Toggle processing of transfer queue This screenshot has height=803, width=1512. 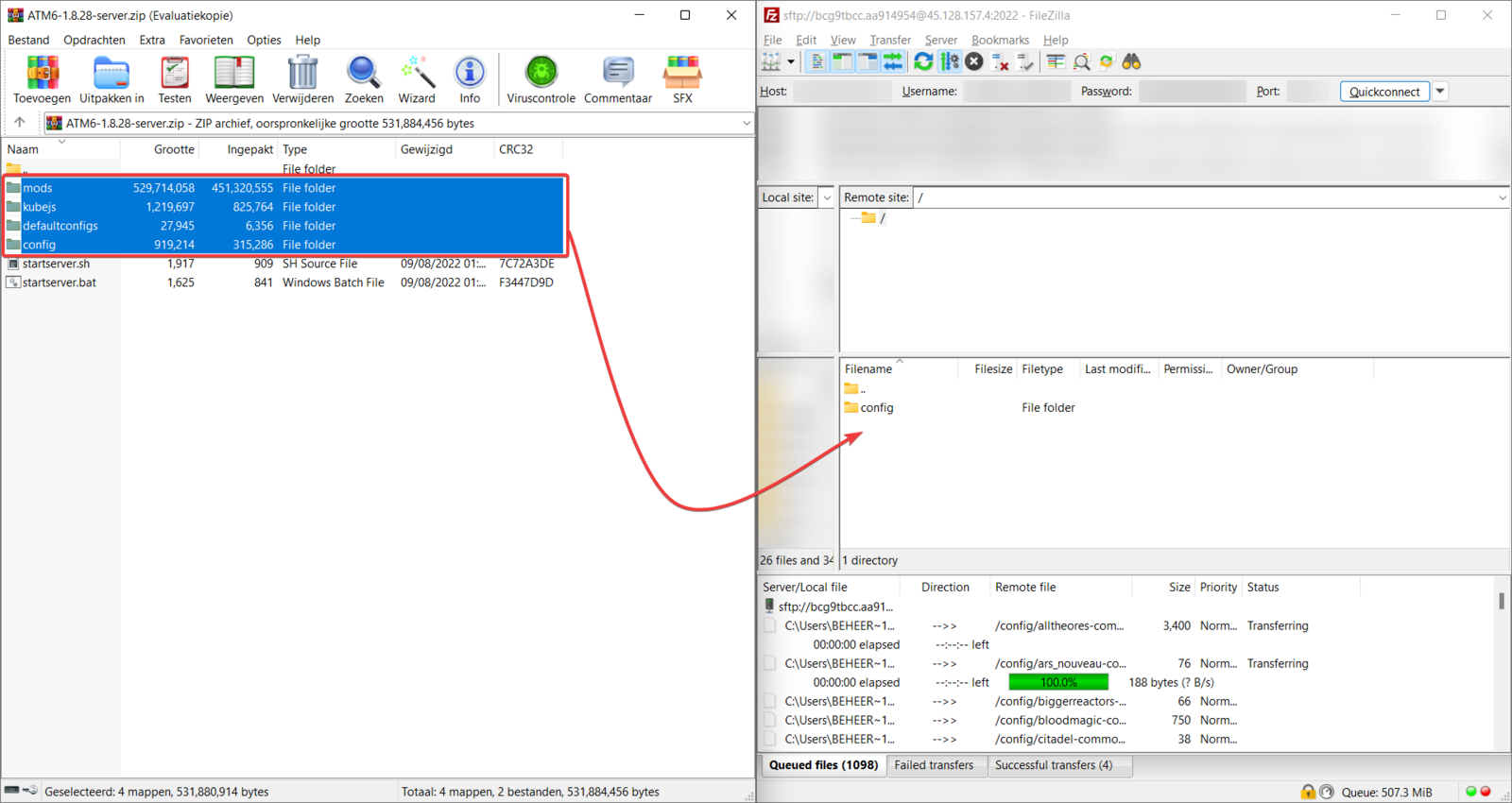click(949, 62)
